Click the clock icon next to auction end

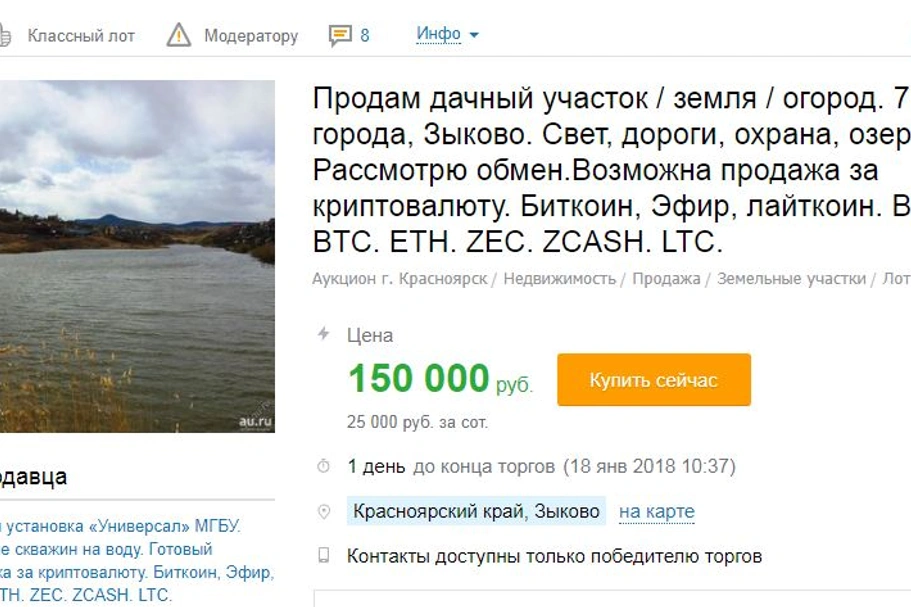(x=324, y=466)
